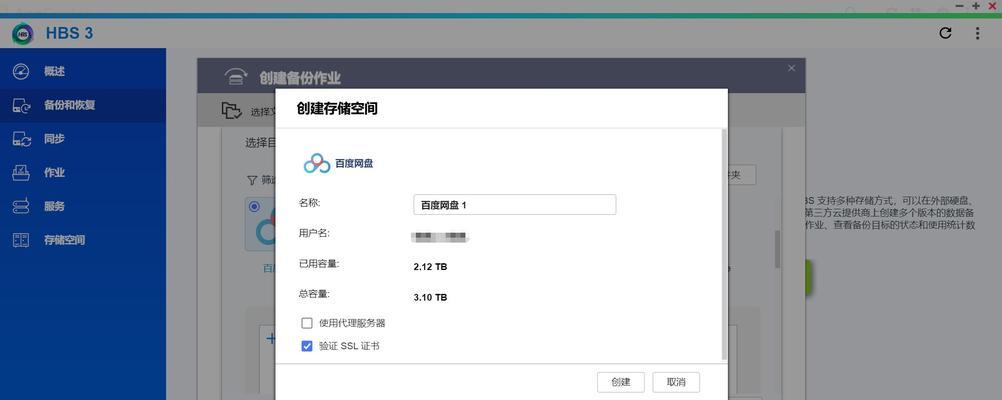
Task: Click the HBS 3 title text
Action: (x=70, y=33)
